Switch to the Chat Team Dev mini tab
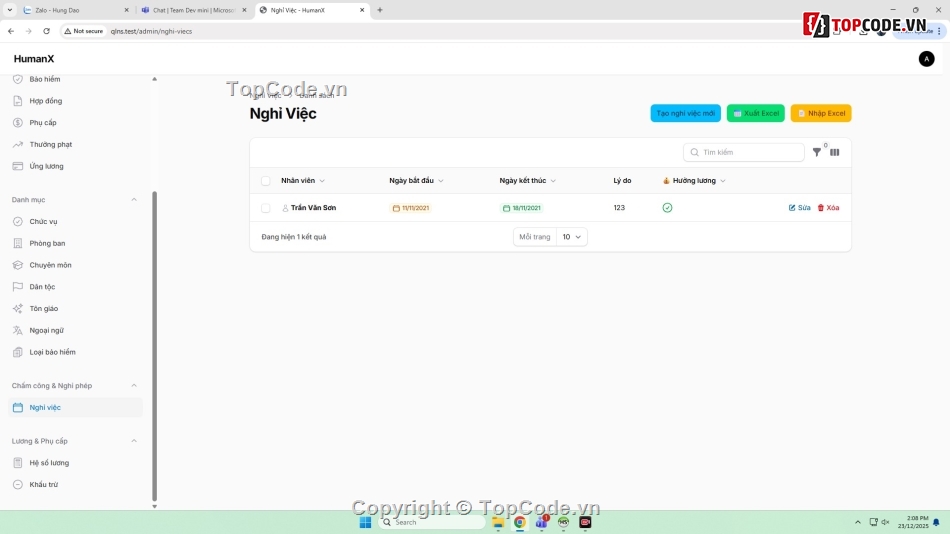This screenshot has height=534, width=950. 193,10
